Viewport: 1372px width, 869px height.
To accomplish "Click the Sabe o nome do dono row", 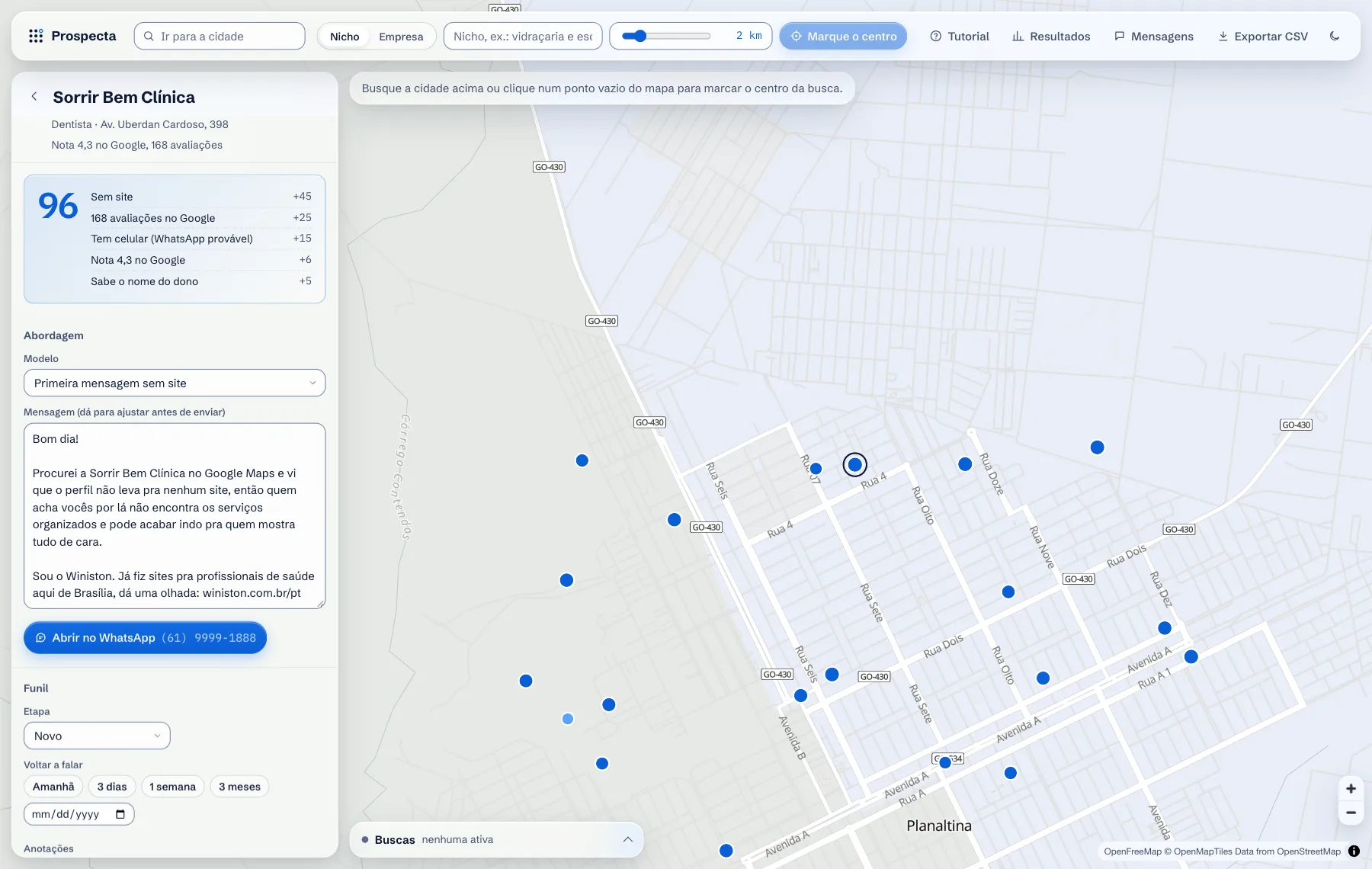I will [201, 281].
